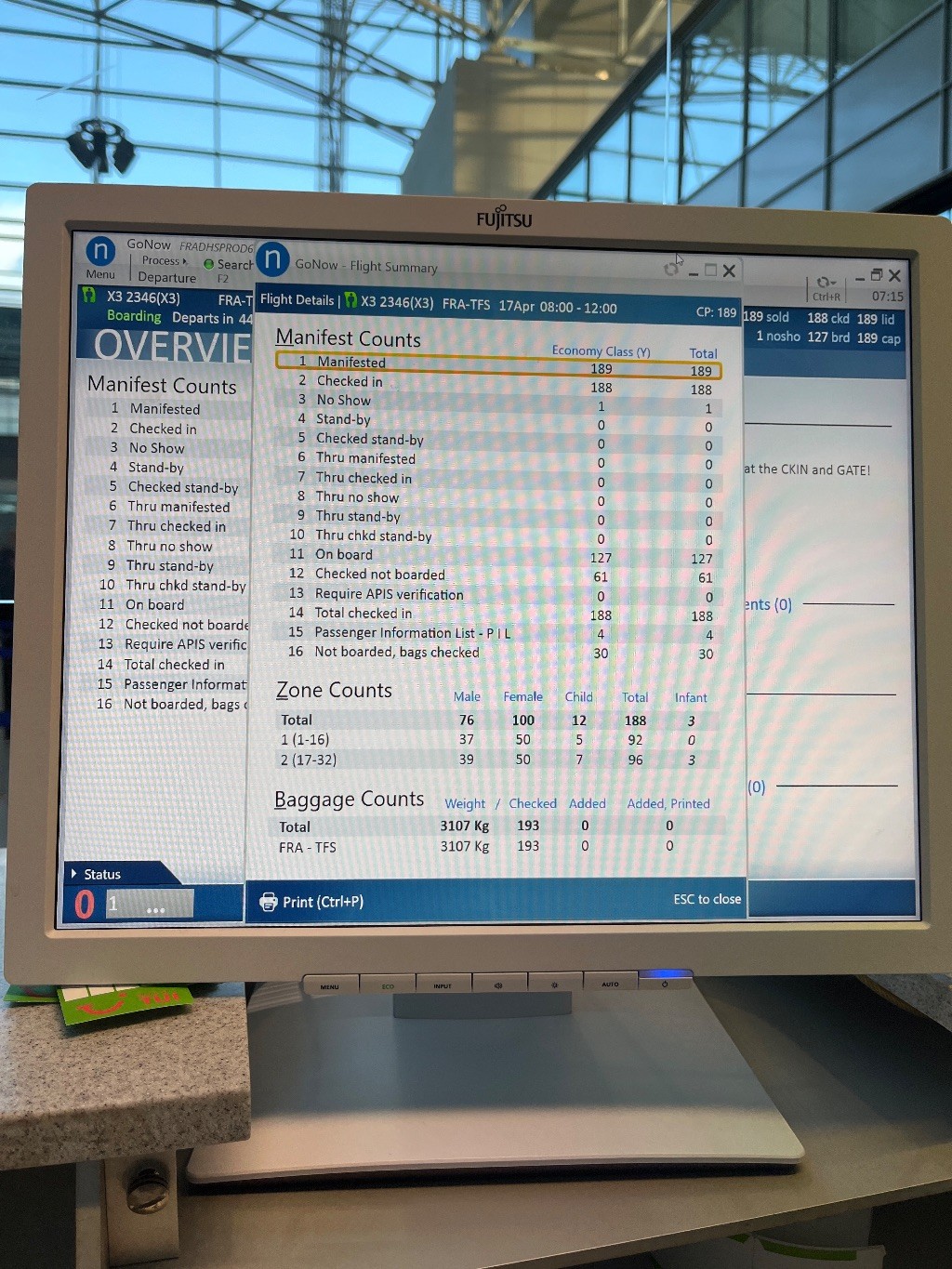Select Zone 2 (17-32) row
The width and height of the screenshot is (952, 1269).
497,760
